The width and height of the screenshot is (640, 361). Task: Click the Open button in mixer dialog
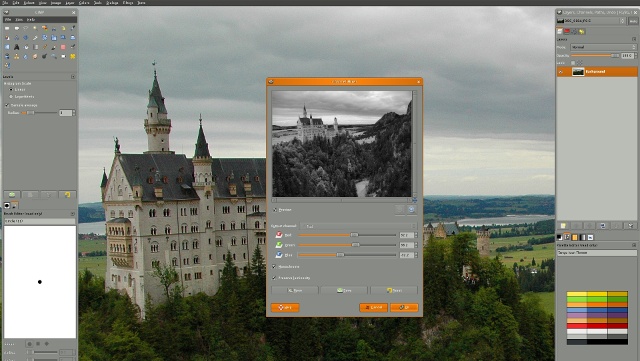tap(295, 290)
